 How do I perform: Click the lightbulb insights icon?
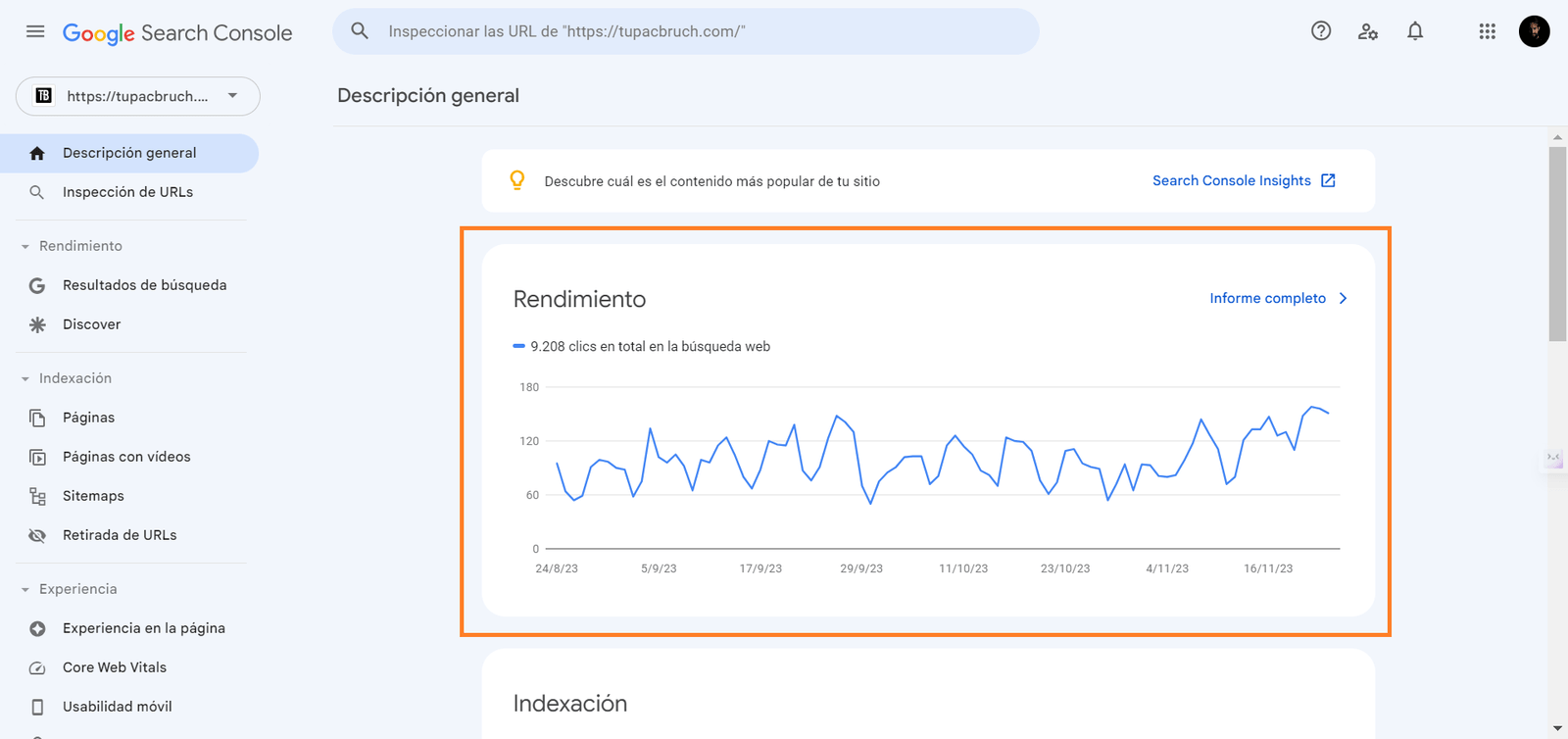coord(517,180)
